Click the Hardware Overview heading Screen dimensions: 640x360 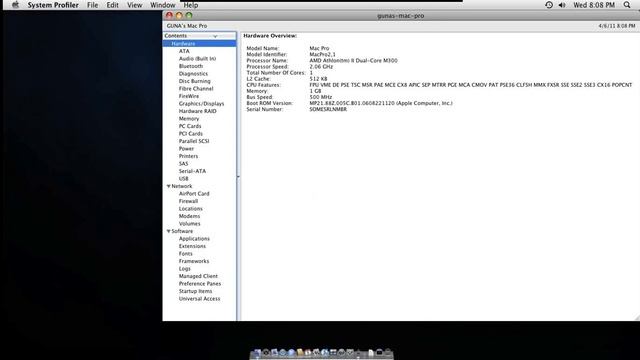[270, 36]
